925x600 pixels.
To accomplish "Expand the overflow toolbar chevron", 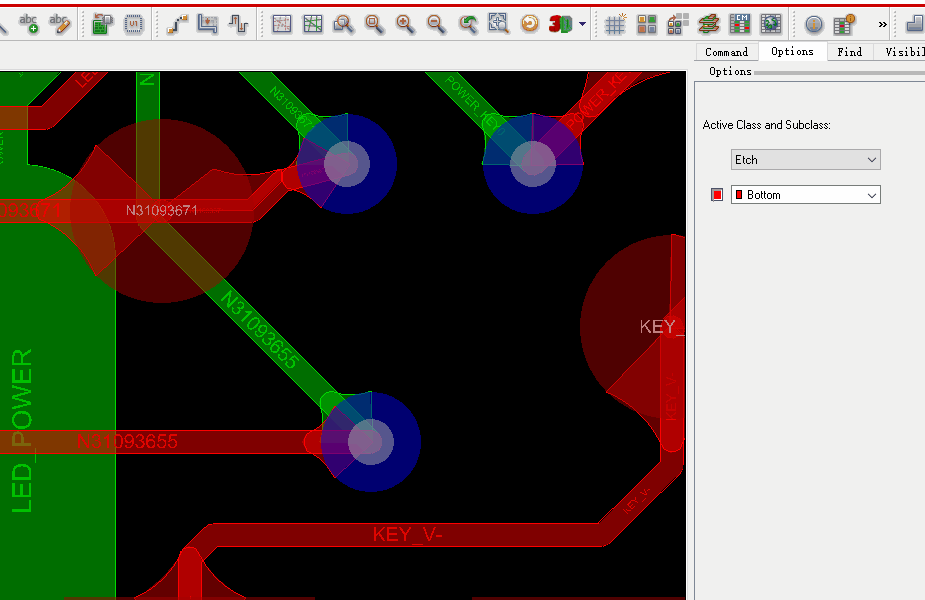I will click(x=881, y=23).
